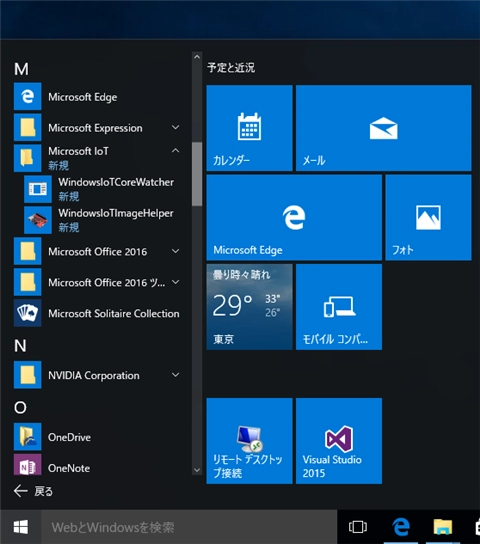The image size is (480, 544).
Task: Open the OneNote purple icon
Action: tap(27, 465)
